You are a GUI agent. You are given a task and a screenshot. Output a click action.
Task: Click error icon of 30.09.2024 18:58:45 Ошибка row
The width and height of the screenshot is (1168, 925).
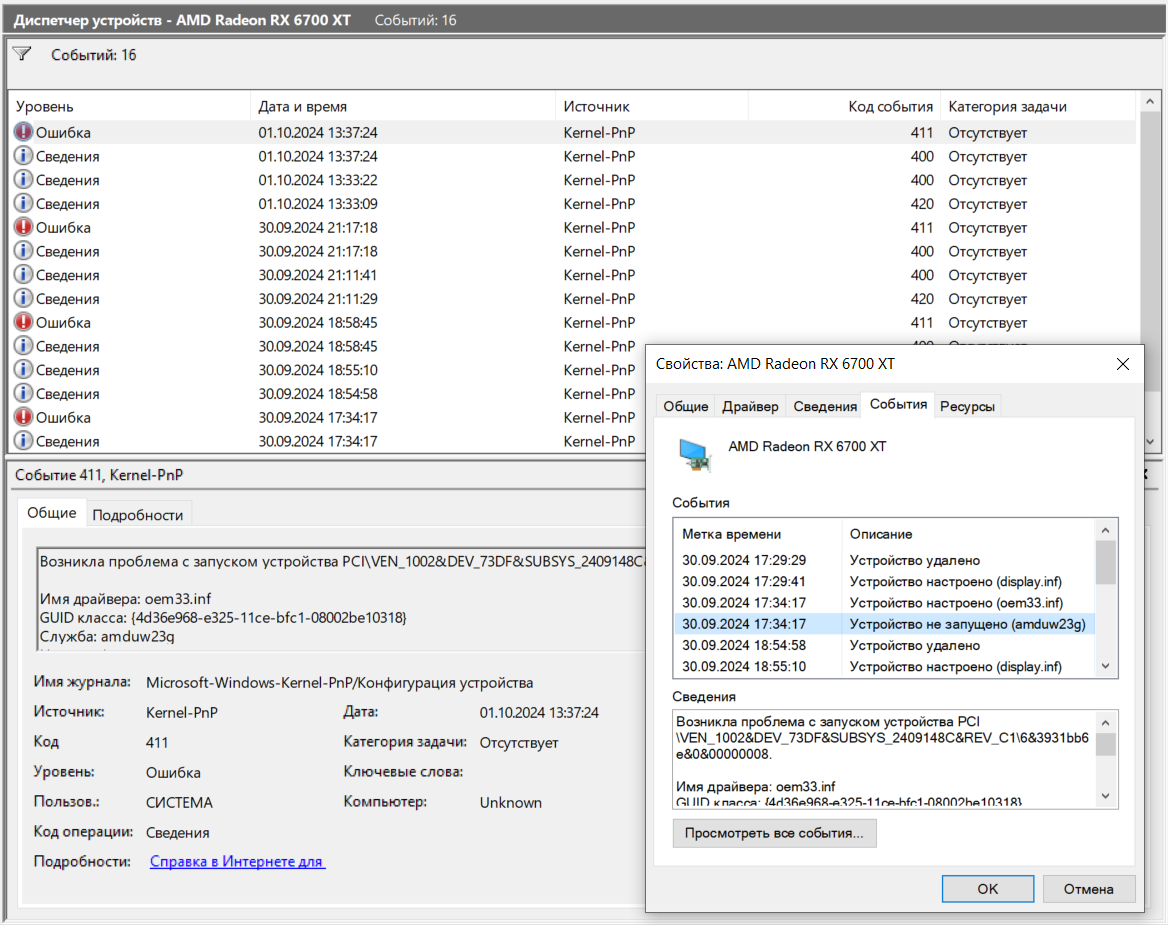coord(24,322)
